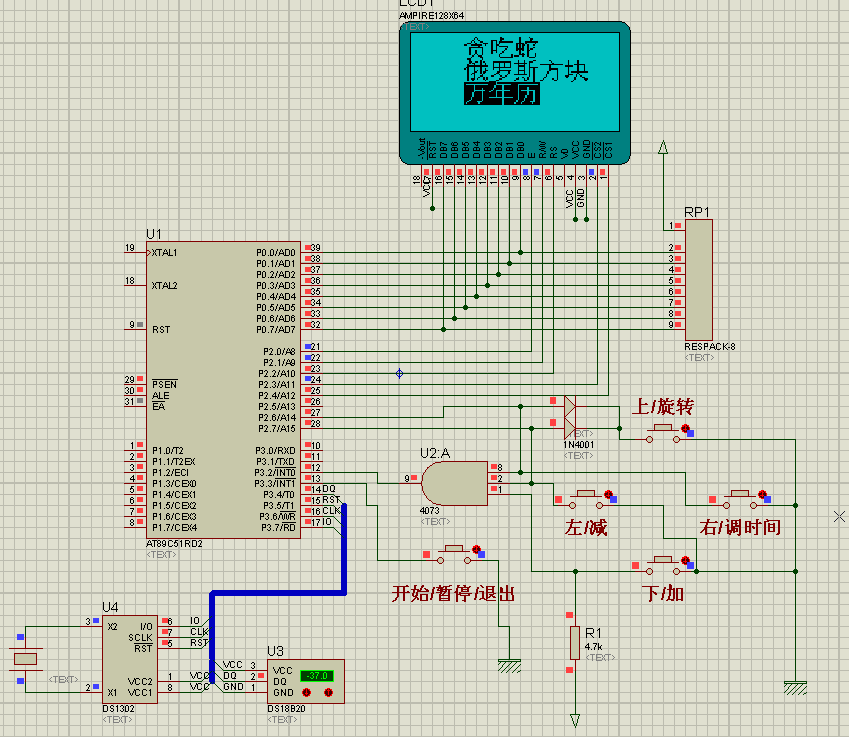Select the ground symbol below the 开始/暂停/退出 button
The image size is (849, 737).
pos(509,666)
